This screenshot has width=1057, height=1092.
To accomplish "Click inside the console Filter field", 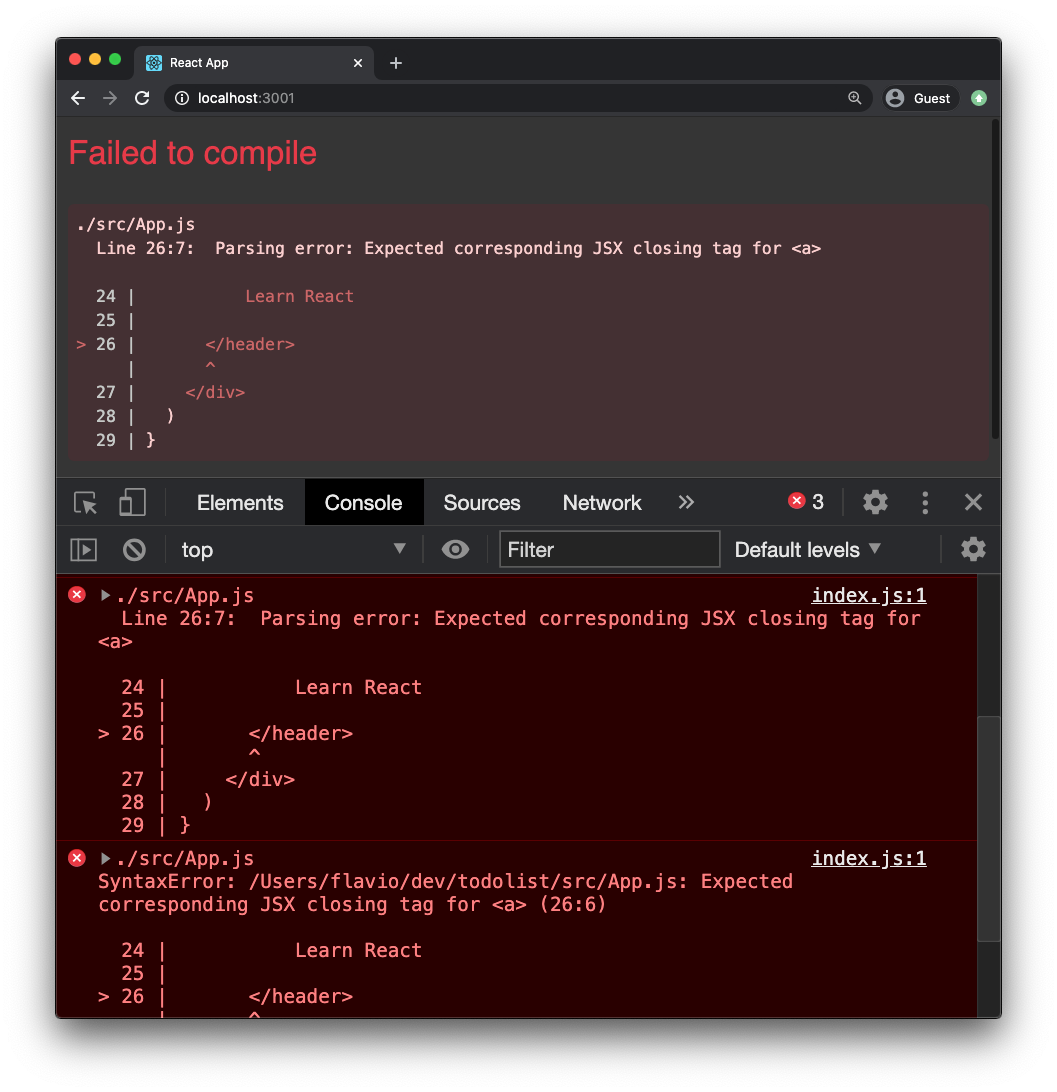I will point(609,549).
